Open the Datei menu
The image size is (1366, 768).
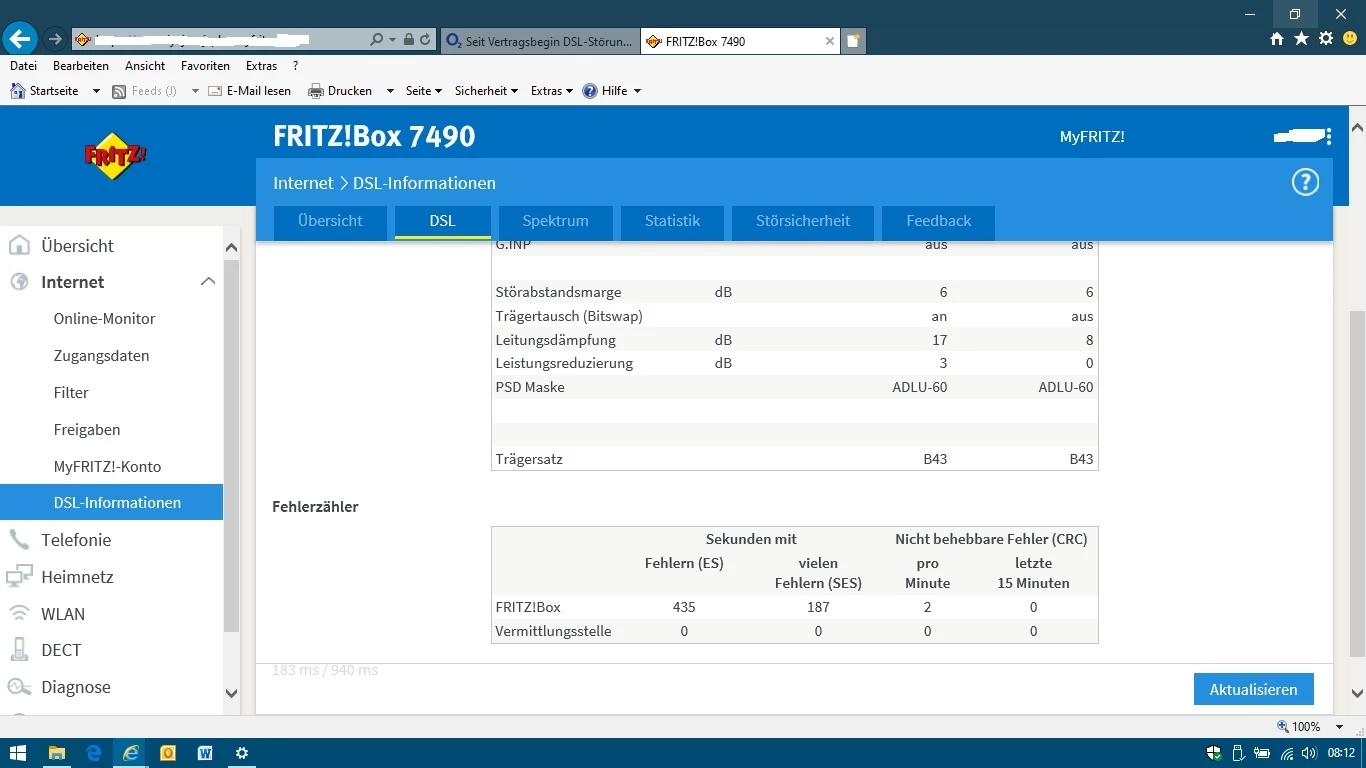click(23, 66)
